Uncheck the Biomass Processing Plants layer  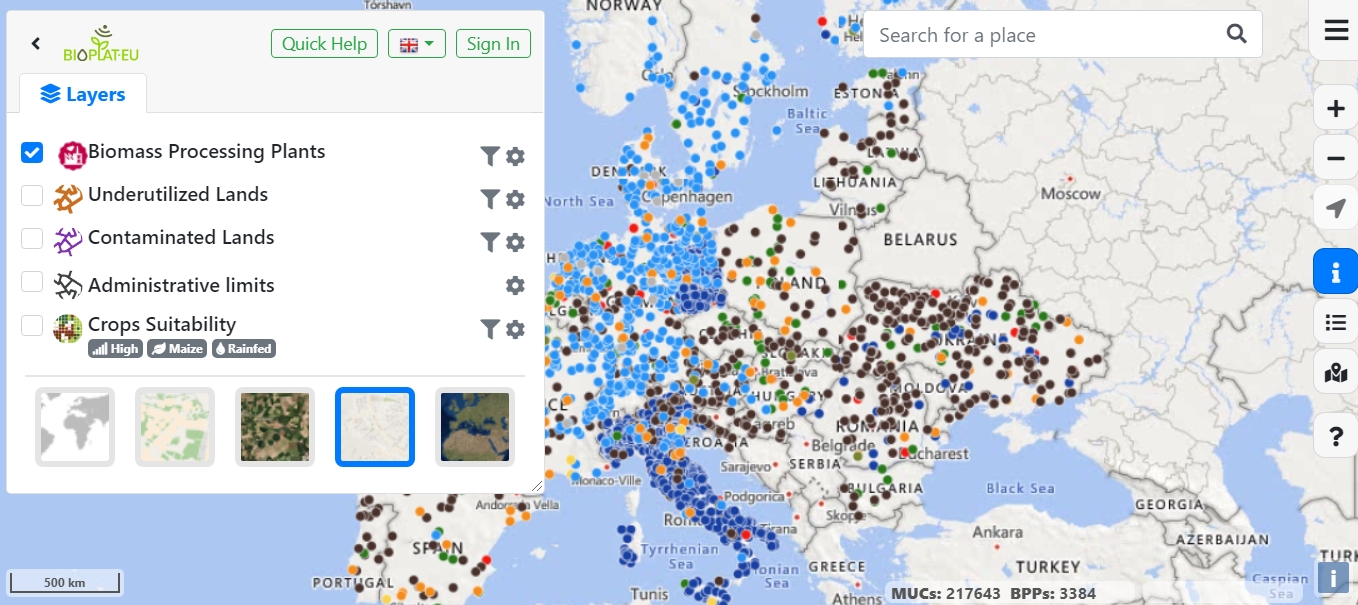point(31,152)
